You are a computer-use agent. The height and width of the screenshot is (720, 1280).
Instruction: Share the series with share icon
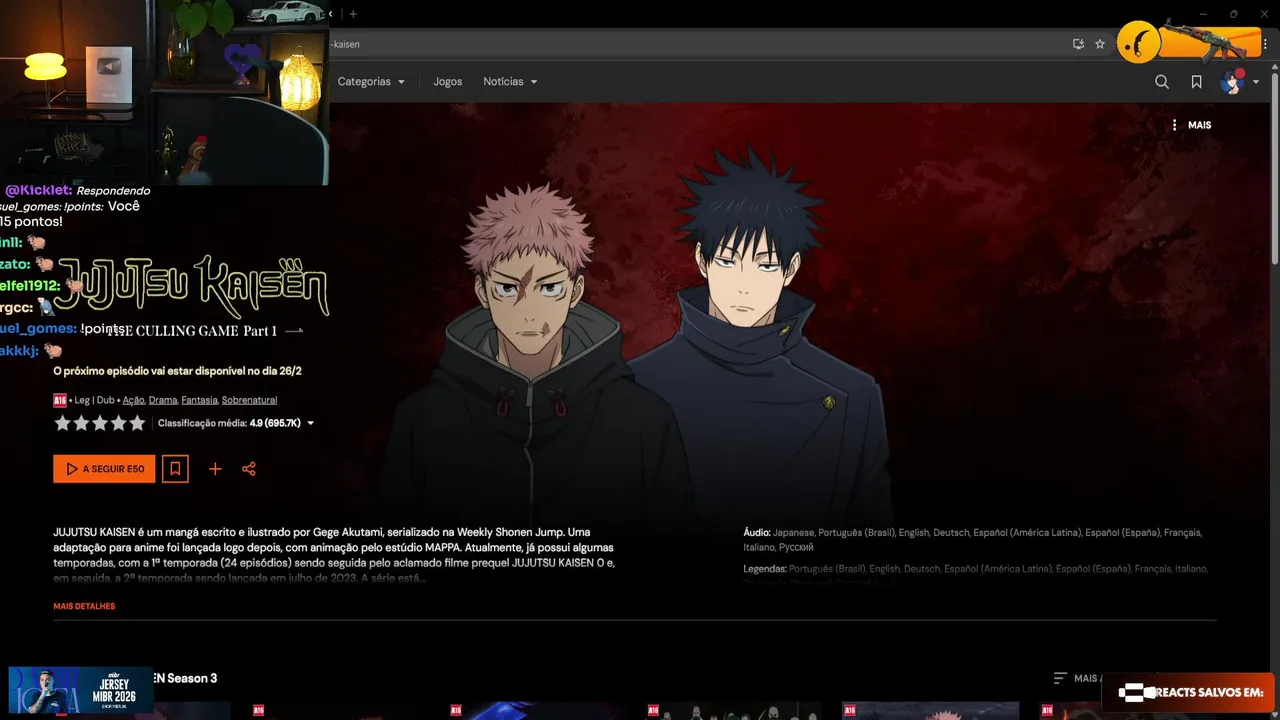(x=249, y=469)
